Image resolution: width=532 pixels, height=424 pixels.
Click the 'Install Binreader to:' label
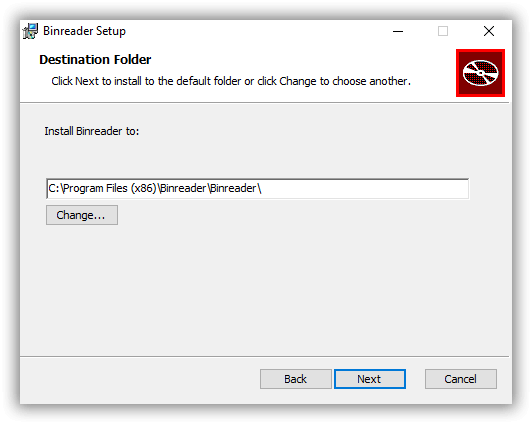click(92, 131)
